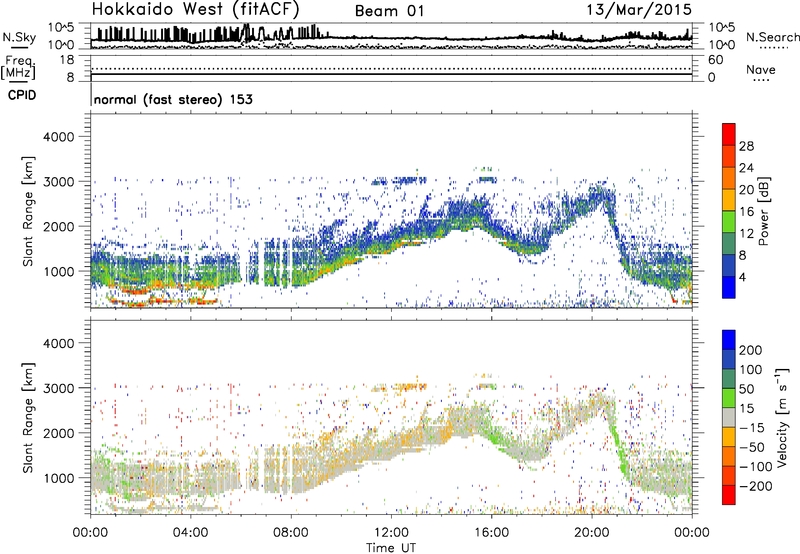This screenshot has height=554, width=800.
Task: Click the 'Time UT' axis label
Action: 391,548
